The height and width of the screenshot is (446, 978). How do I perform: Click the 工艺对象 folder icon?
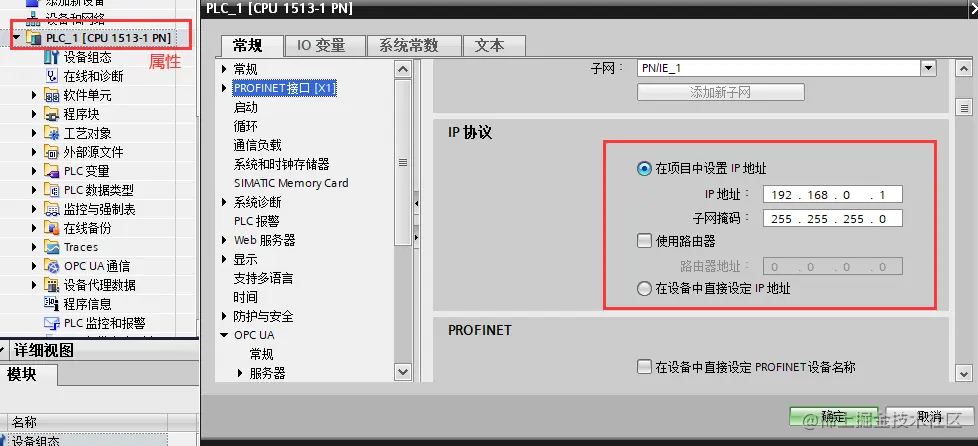point(52,133)
